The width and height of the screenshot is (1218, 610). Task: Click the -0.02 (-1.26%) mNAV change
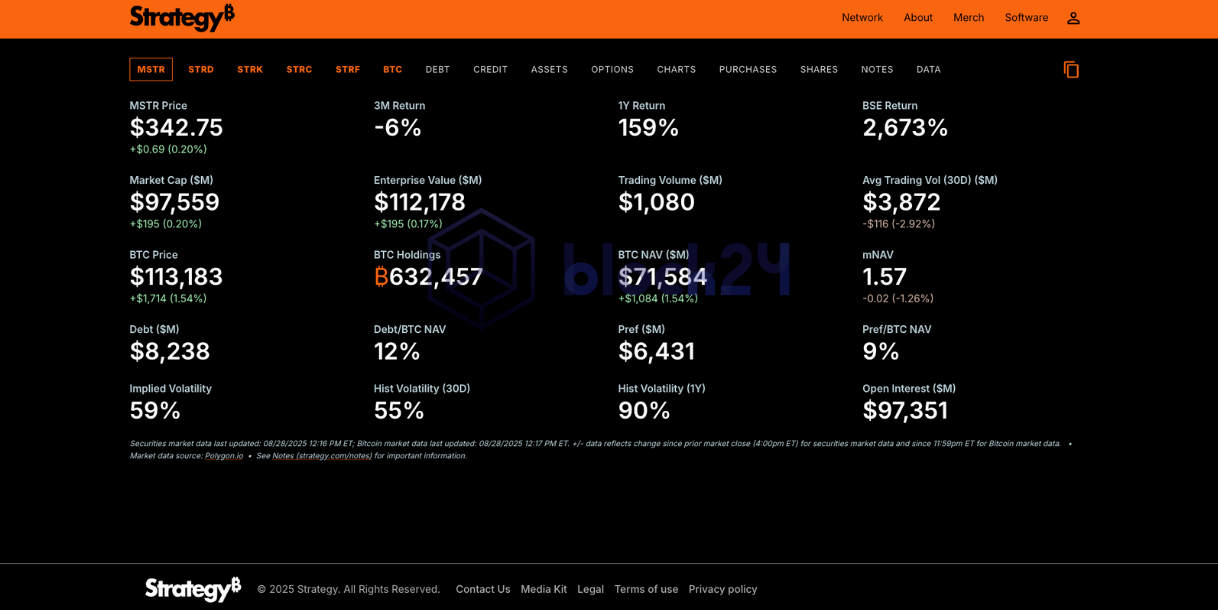(898, 298)
